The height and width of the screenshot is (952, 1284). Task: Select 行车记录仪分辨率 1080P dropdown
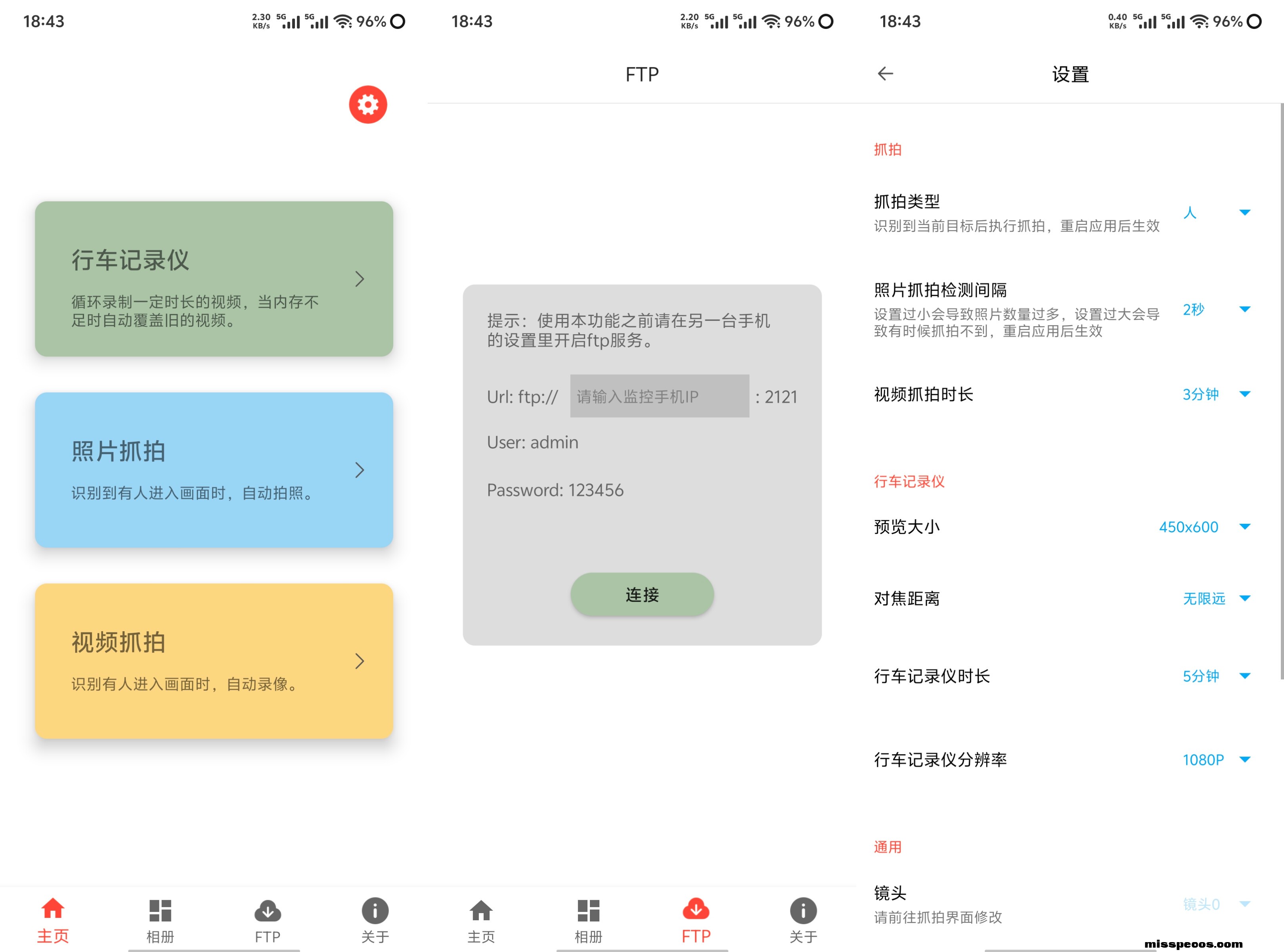click(1215, 760)
